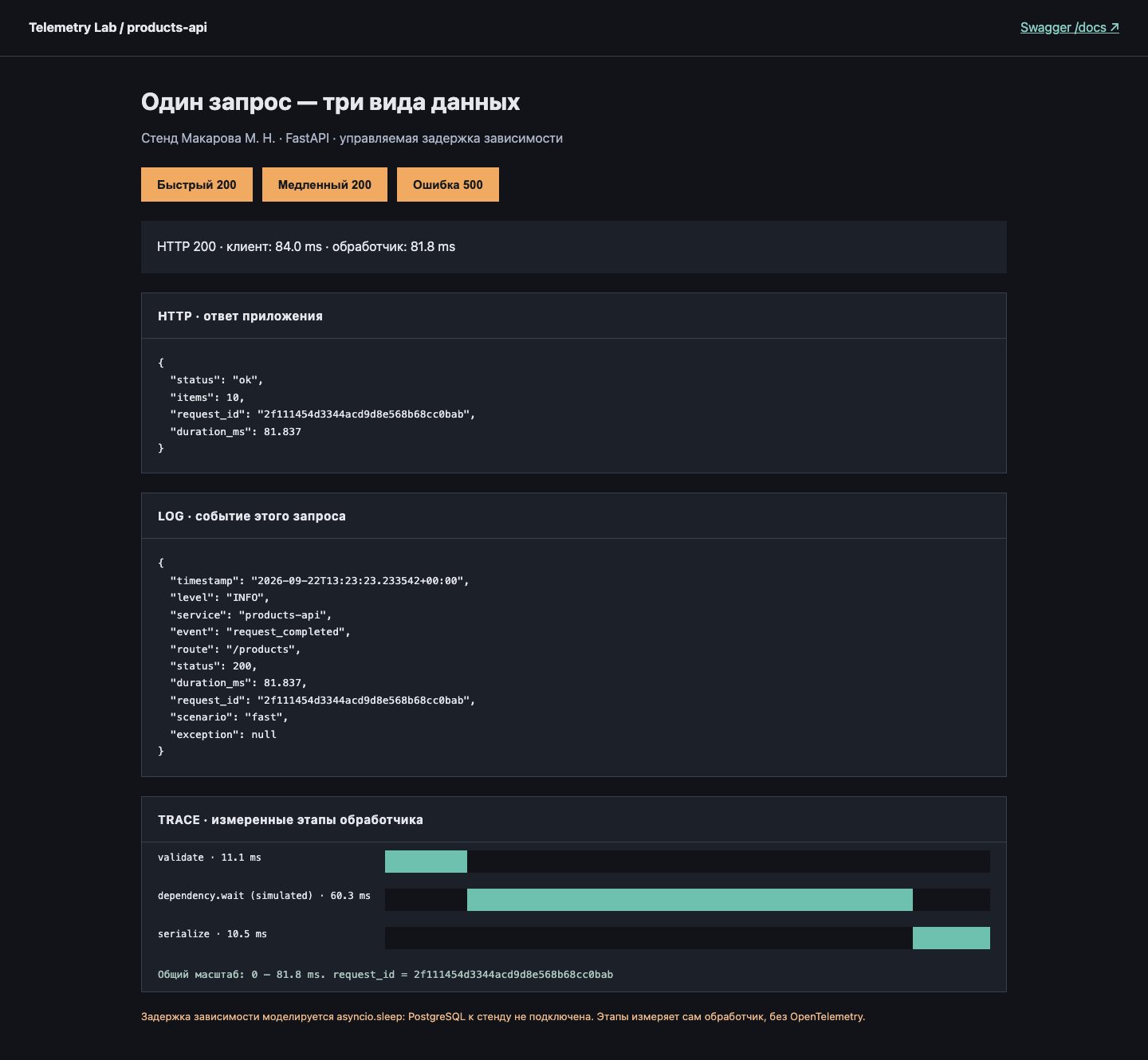Click the green serialize span bar

tap(951, 938)
